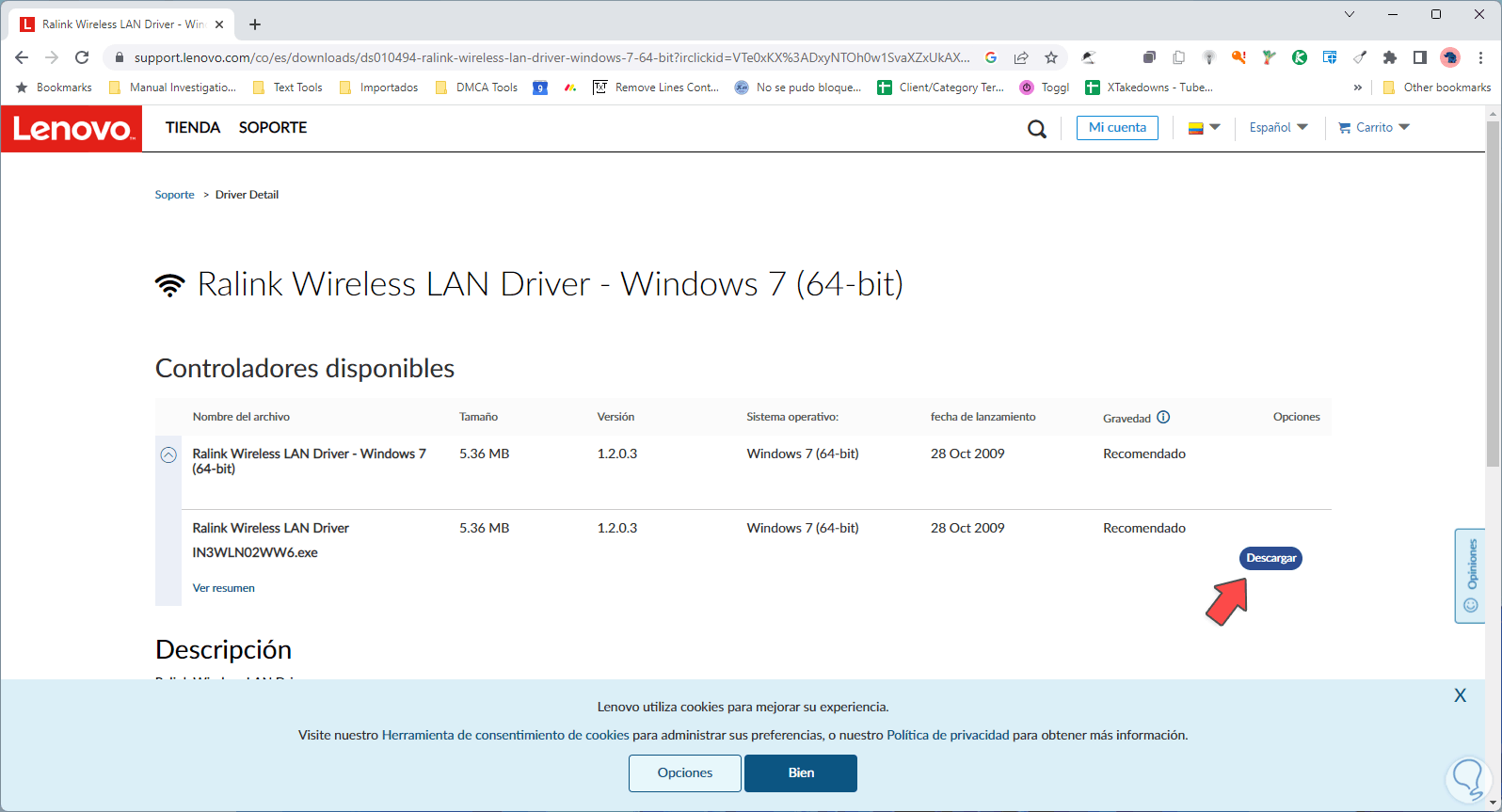Open the country flag dropdown
The height and width of the screenshot is (812, 1502).
(1204, 128)
